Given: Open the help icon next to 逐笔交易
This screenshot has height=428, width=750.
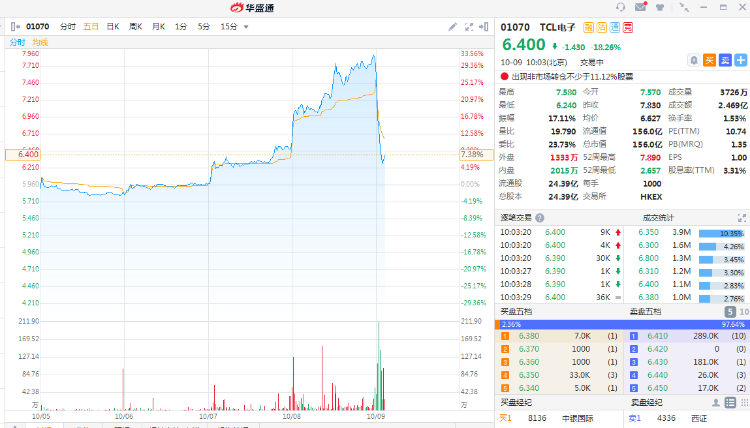Looking at the screenshot, I should [x=540, y=218].
